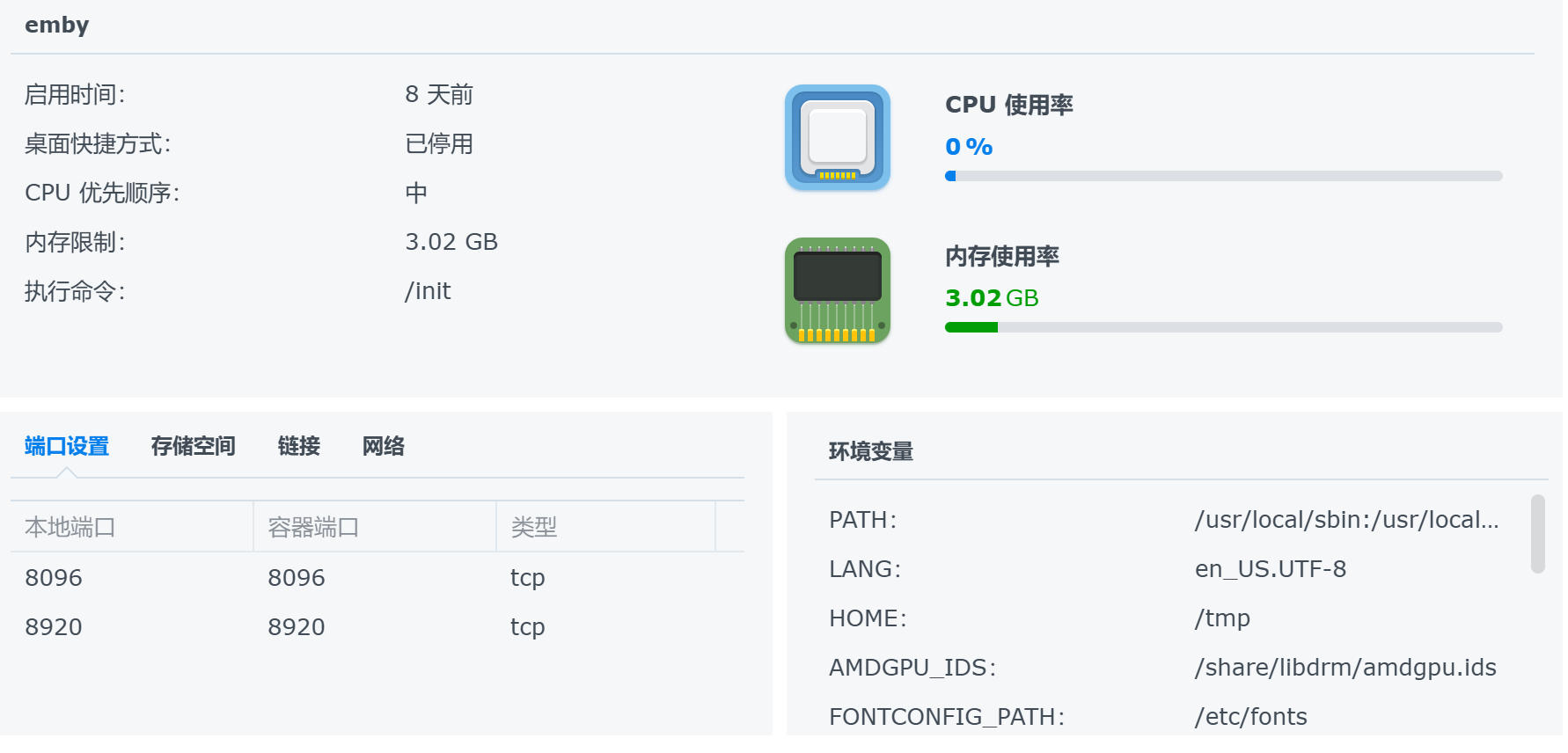This screenshot has height=753, width=1568.
Task: Open the 链接 tab
Action: coord(298,446)
